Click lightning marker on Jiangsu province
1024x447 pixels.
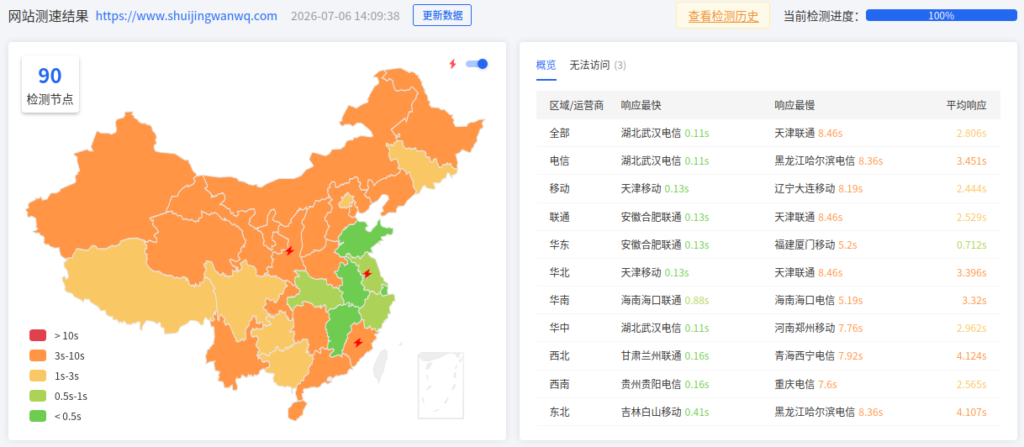pos(367,273)
